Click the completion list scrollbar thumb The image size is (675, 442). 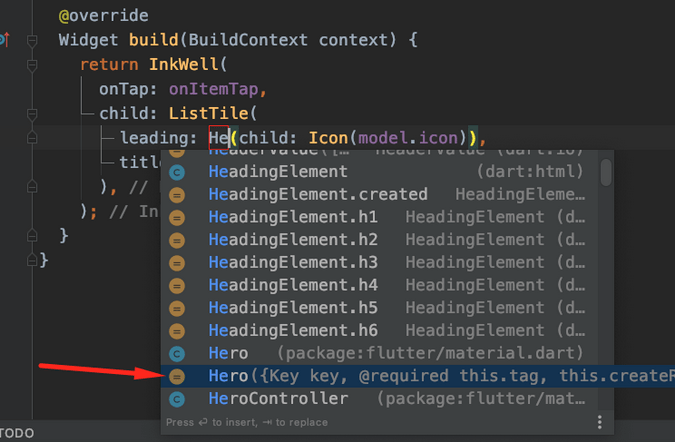click(x=605, y=171)
